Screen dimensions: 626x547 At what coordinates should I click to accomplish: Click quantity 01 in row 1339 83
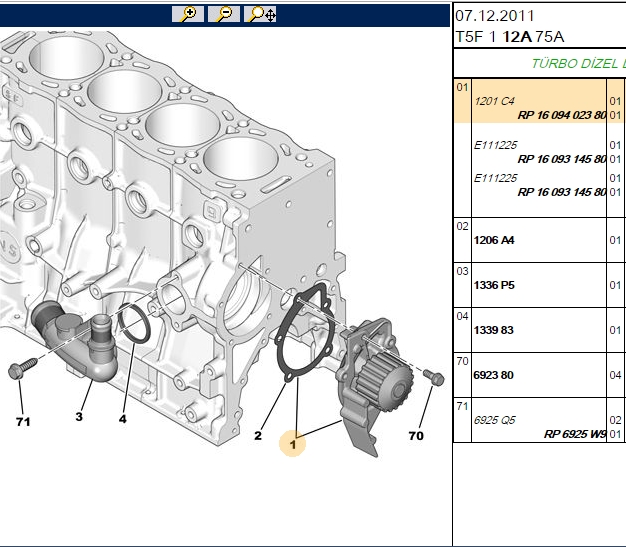point(615,330)
